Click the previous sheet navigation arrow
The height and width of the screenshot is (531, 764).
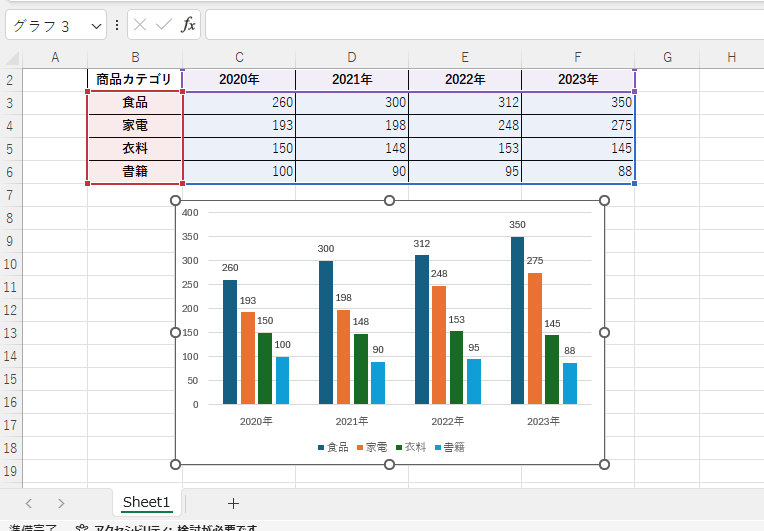pos(29,503)
